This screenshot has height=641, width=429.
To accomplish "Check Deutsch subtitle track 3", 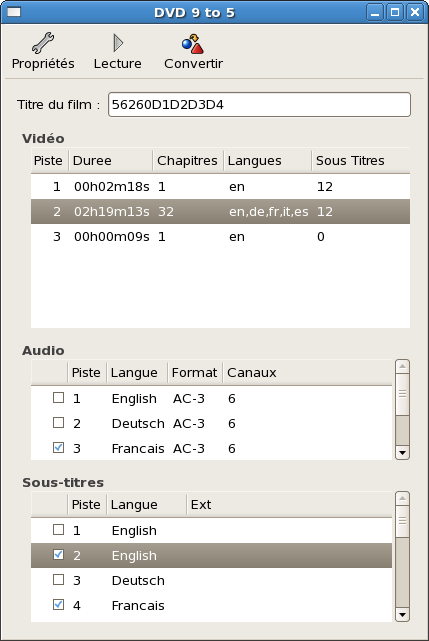I will click(x=58, y=580).
